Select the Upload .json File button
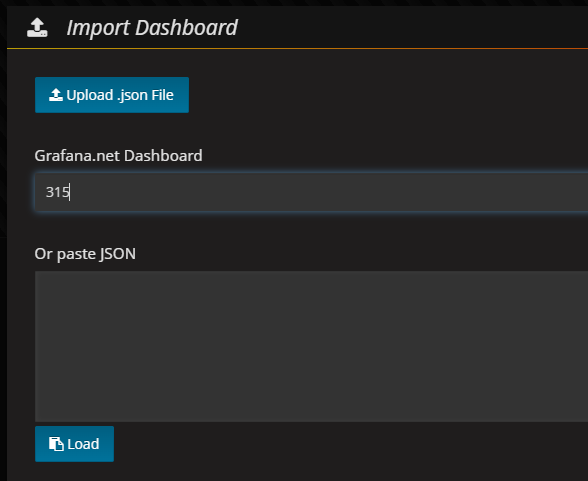This screenshot has width=588, height=481. (112, 95)
